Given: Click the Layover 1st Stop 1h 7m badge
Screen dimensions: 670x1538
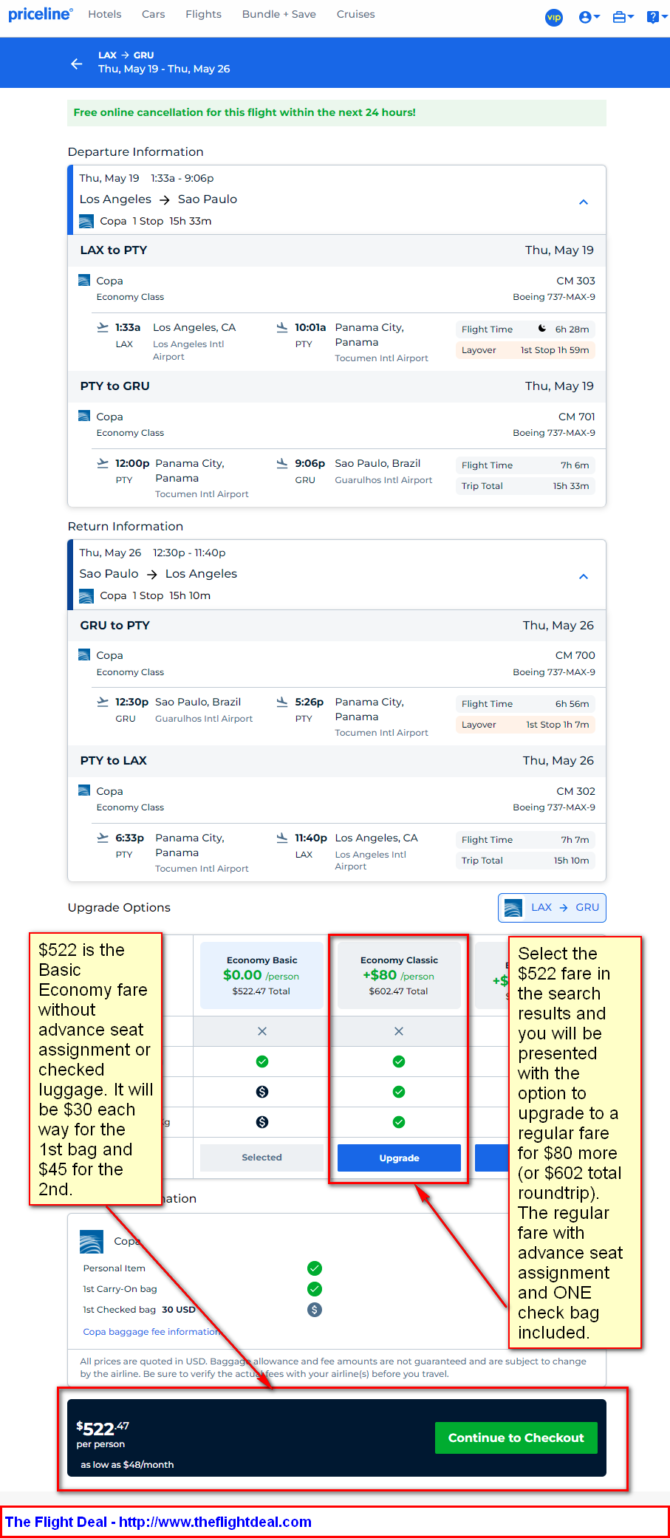Looking at the screenshot, I should point(525,724).
